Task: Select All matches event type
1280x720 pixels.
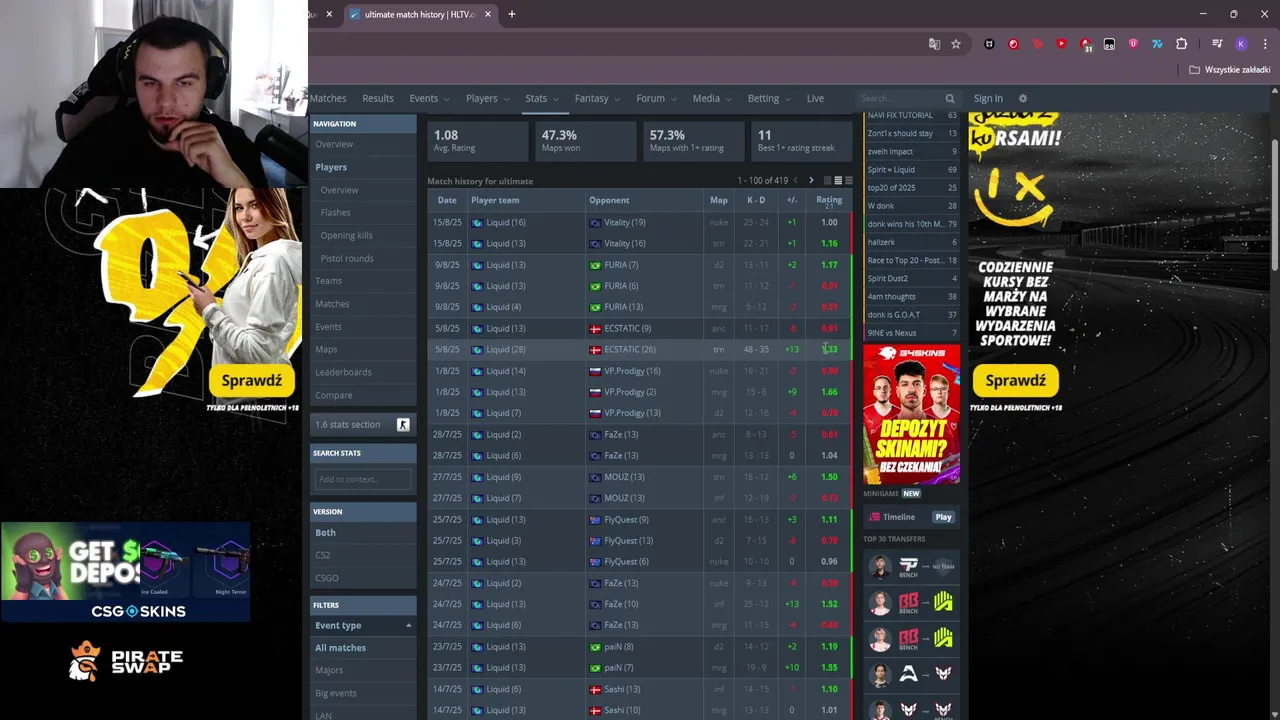Action: pos(340,648)
